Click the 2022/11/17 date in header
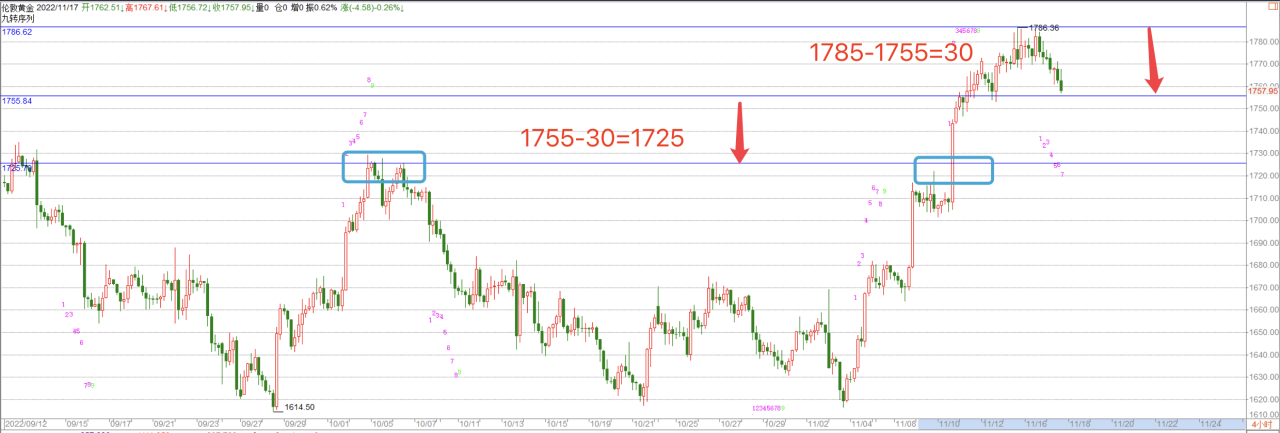 pos(59,7)
